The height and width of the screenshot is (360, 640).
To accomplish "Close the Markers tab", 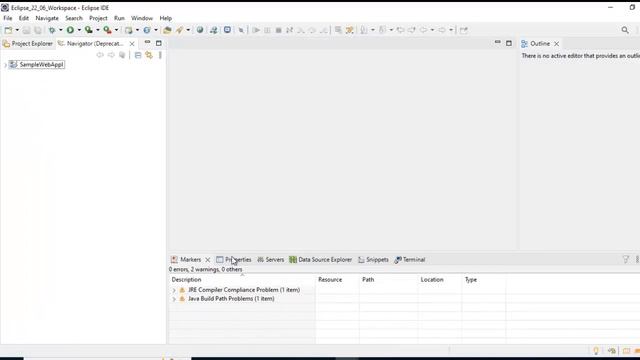I will click(x=208, y=260).
